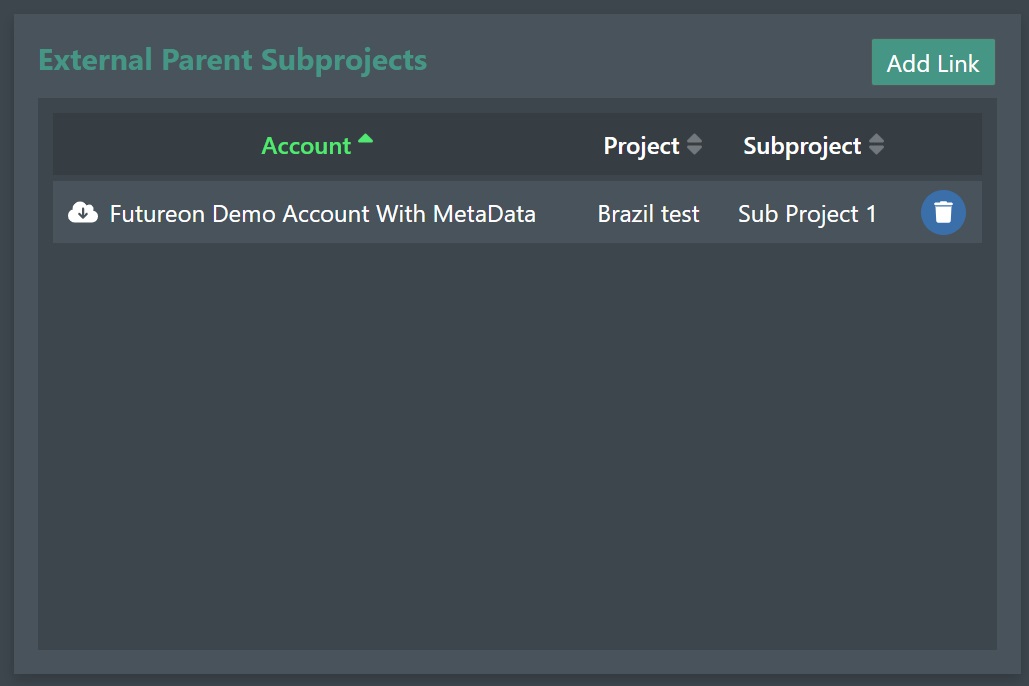Click panel background between heading and Add Link
1029x686 pixels.
point(650,62)
